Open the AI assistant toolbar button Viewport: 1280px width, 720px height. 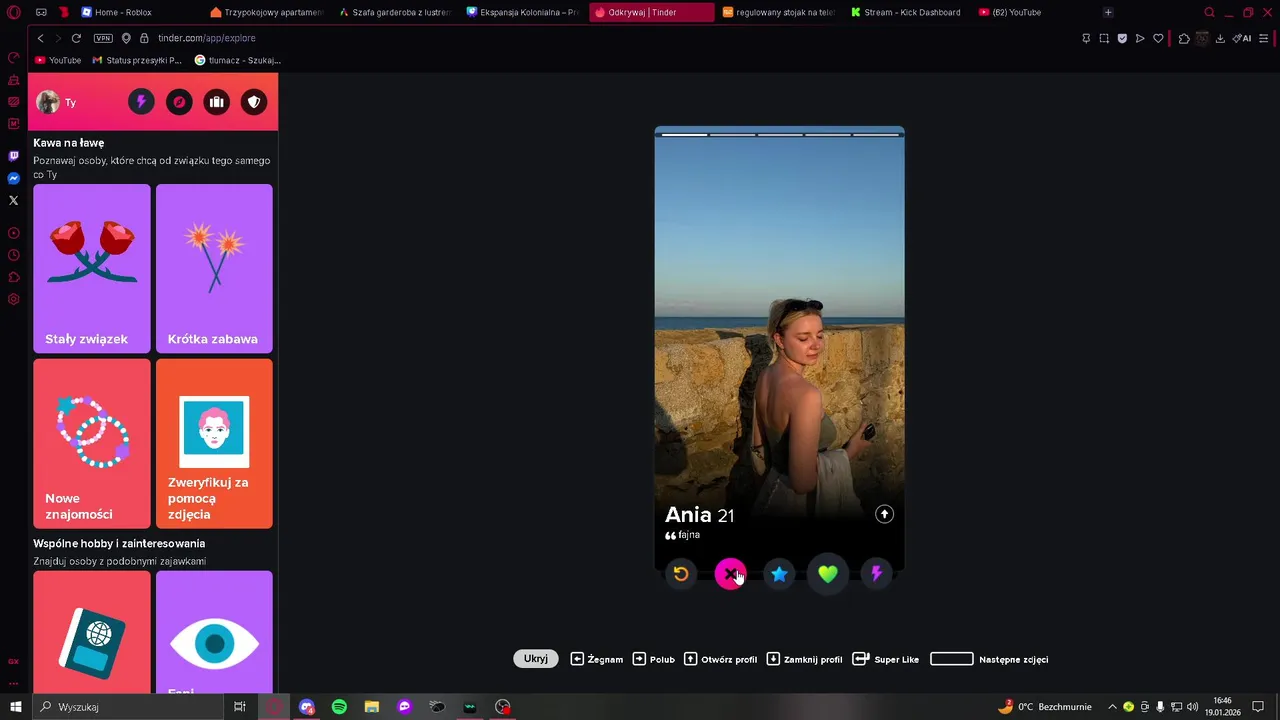pyautogui.click(x=1242, y=38)
